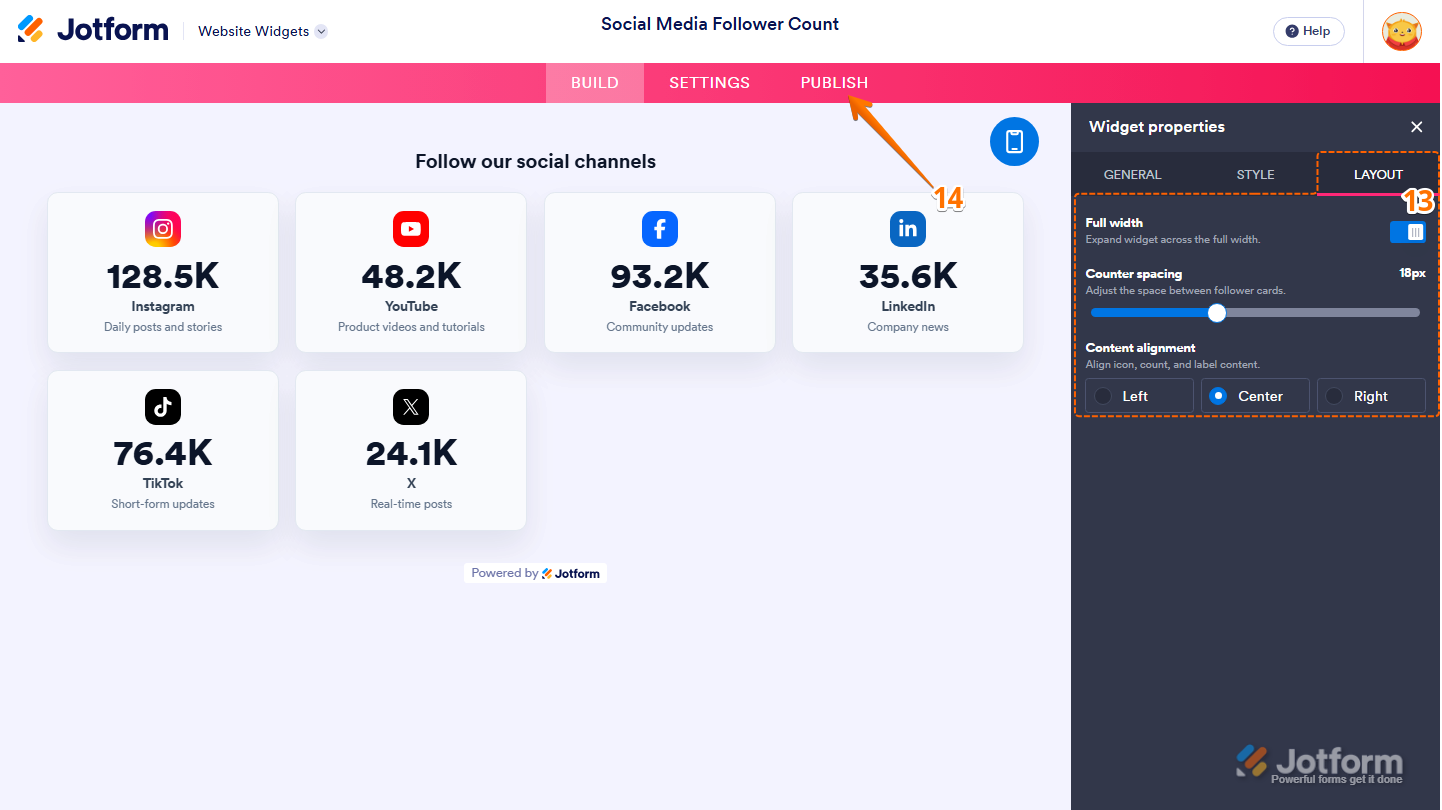
Task: Select Left content alignment
Action: coord(1139,396)
